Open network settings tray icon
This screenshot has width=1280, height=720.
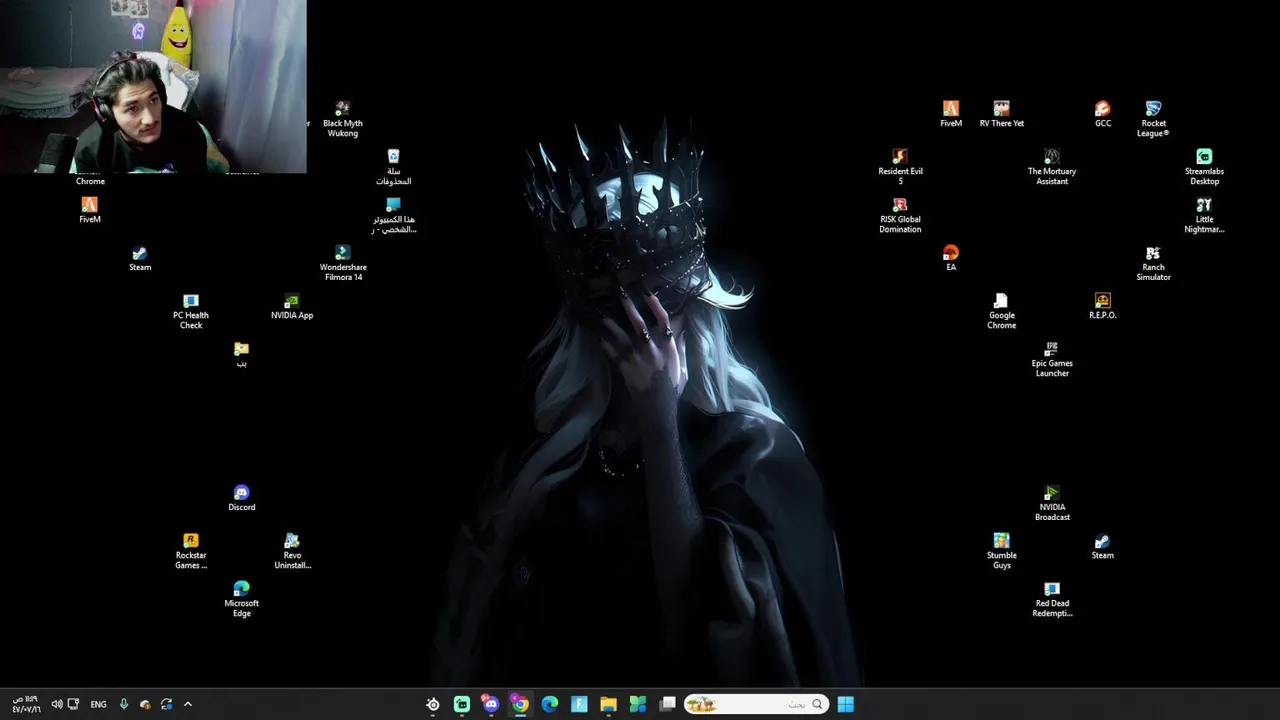click(x=73, y=704)
